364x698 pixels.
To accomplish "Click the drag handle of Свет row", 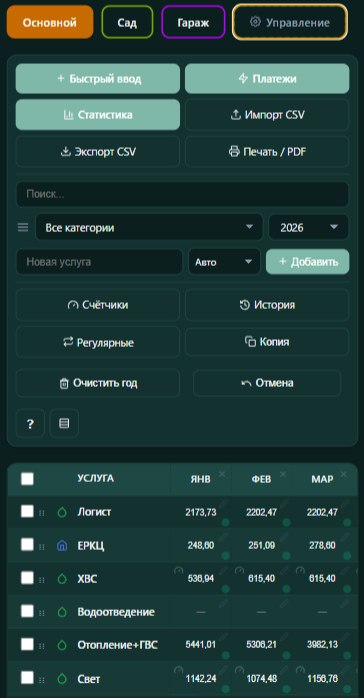I will pyautogui.click(x=42, y=680).
